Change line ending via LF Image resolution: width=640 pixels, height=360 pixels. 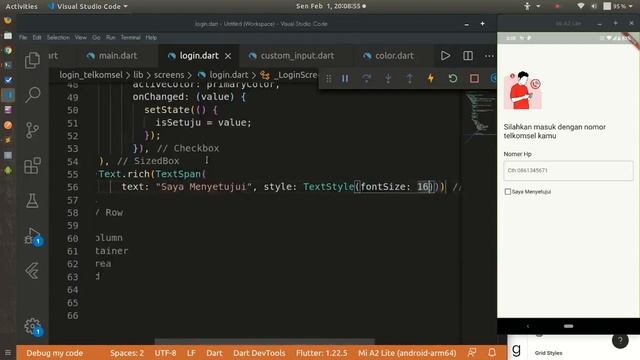[191, 353]
